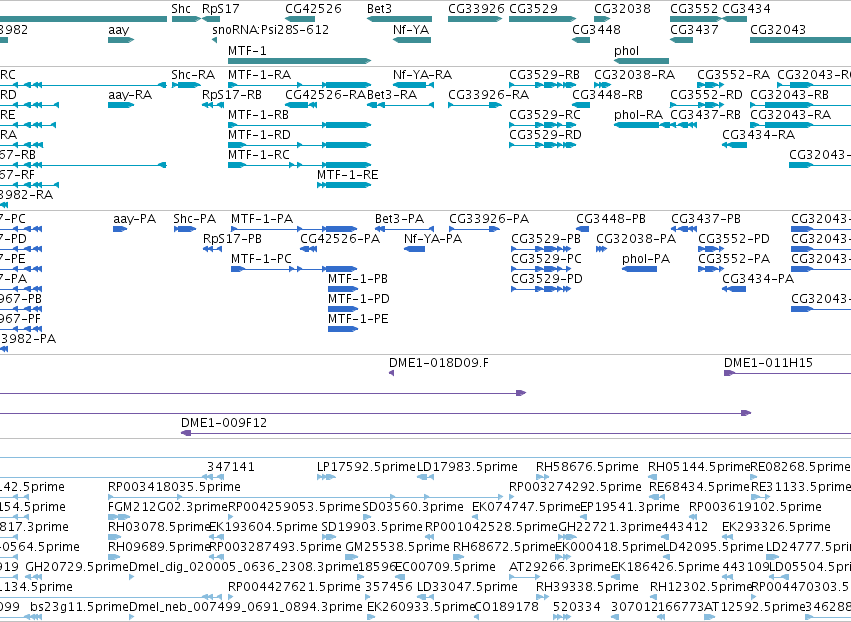Viewport: 851px width, 622px height.
Task: Select the MTF-1-PE protein bar
Action: [x=342, y=329]
